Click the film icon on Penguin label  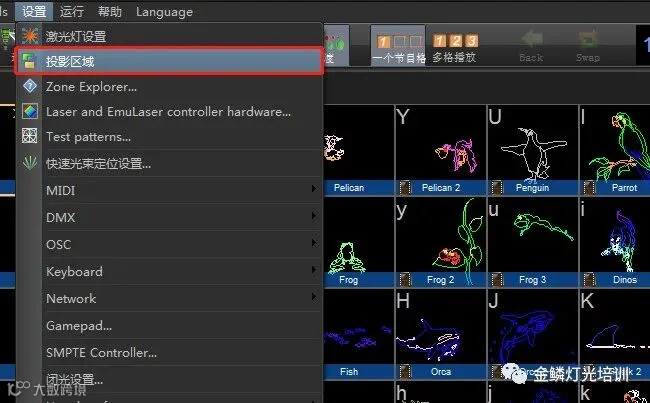click(x=497, y=188)
